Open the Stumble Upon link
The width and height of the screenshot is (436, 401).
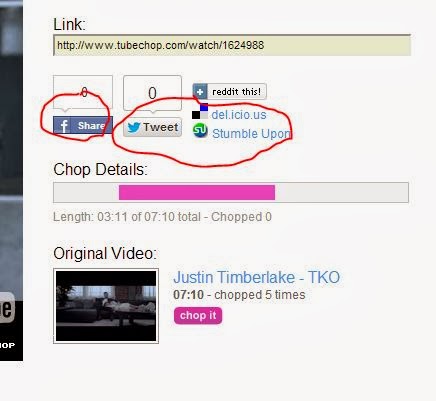(252, 134)
